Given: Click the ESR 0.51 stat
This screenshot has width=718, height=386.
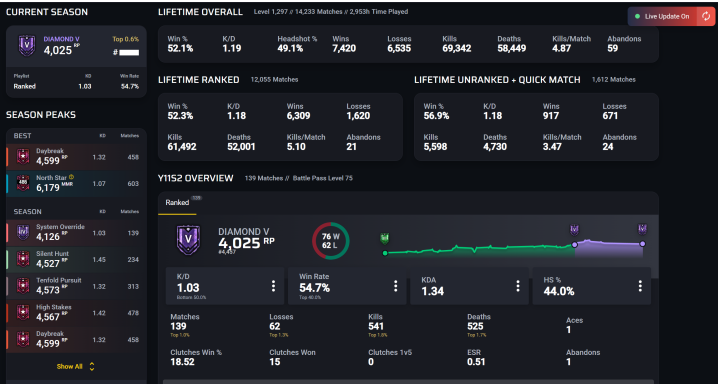Looking at the screenshot, I should 476,357.
